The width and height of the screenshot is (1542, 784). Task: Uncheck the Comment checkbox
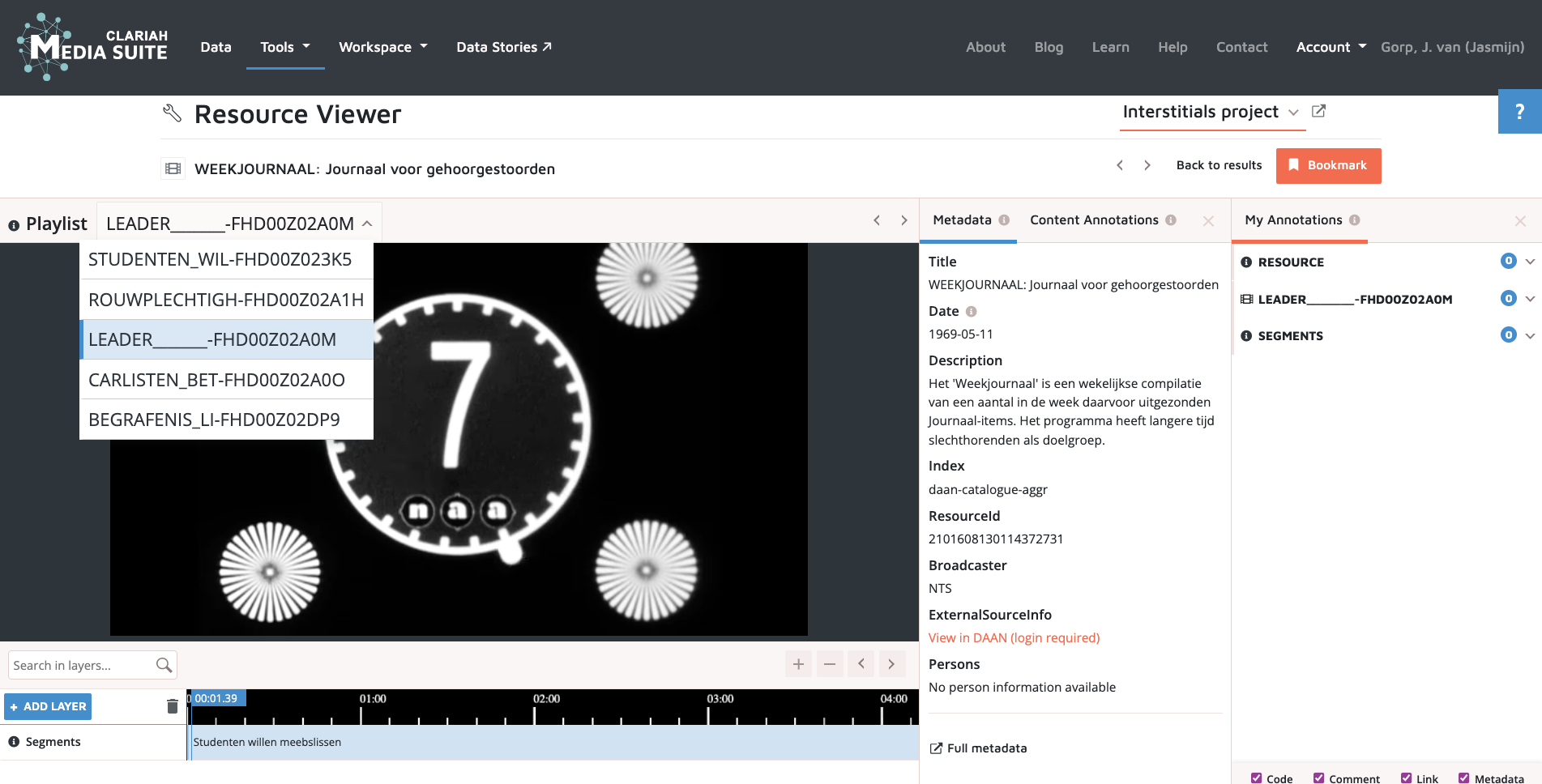coord(1318,778)
